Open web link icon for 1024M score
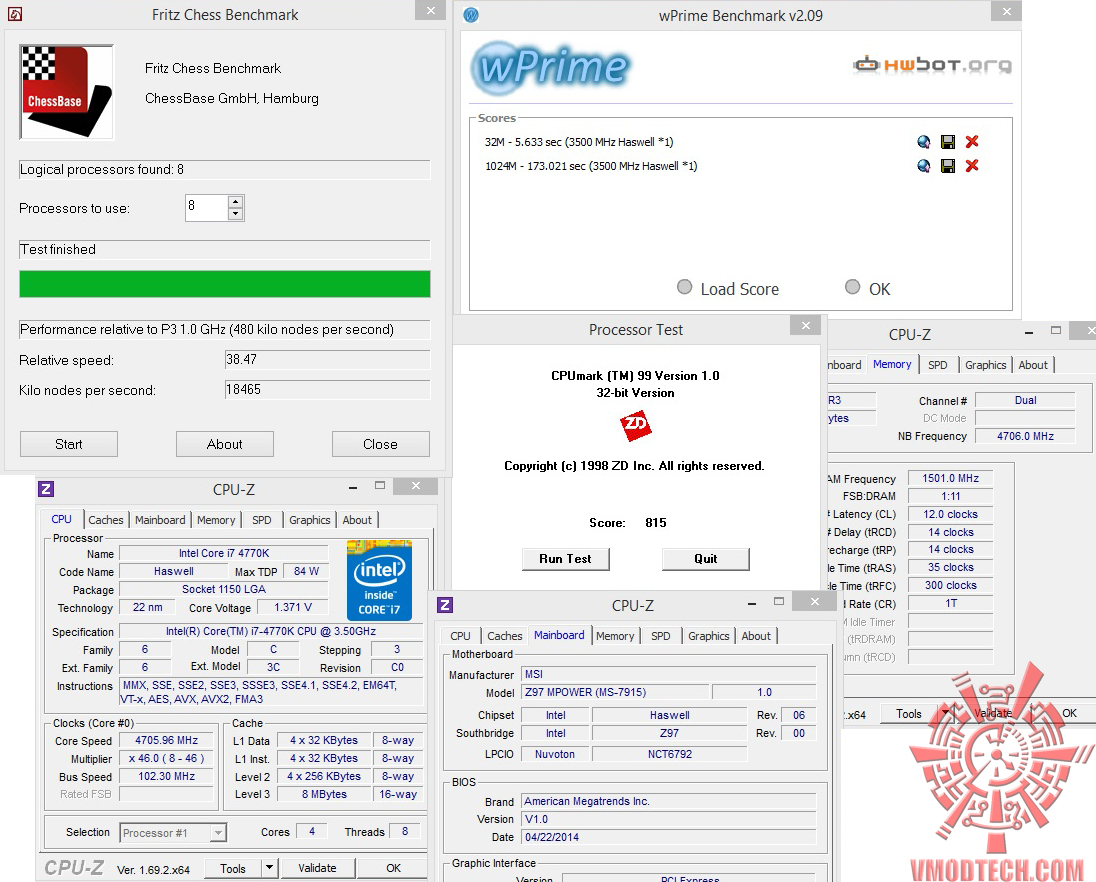The image size is (1096, 882). (x=923, y=166)
